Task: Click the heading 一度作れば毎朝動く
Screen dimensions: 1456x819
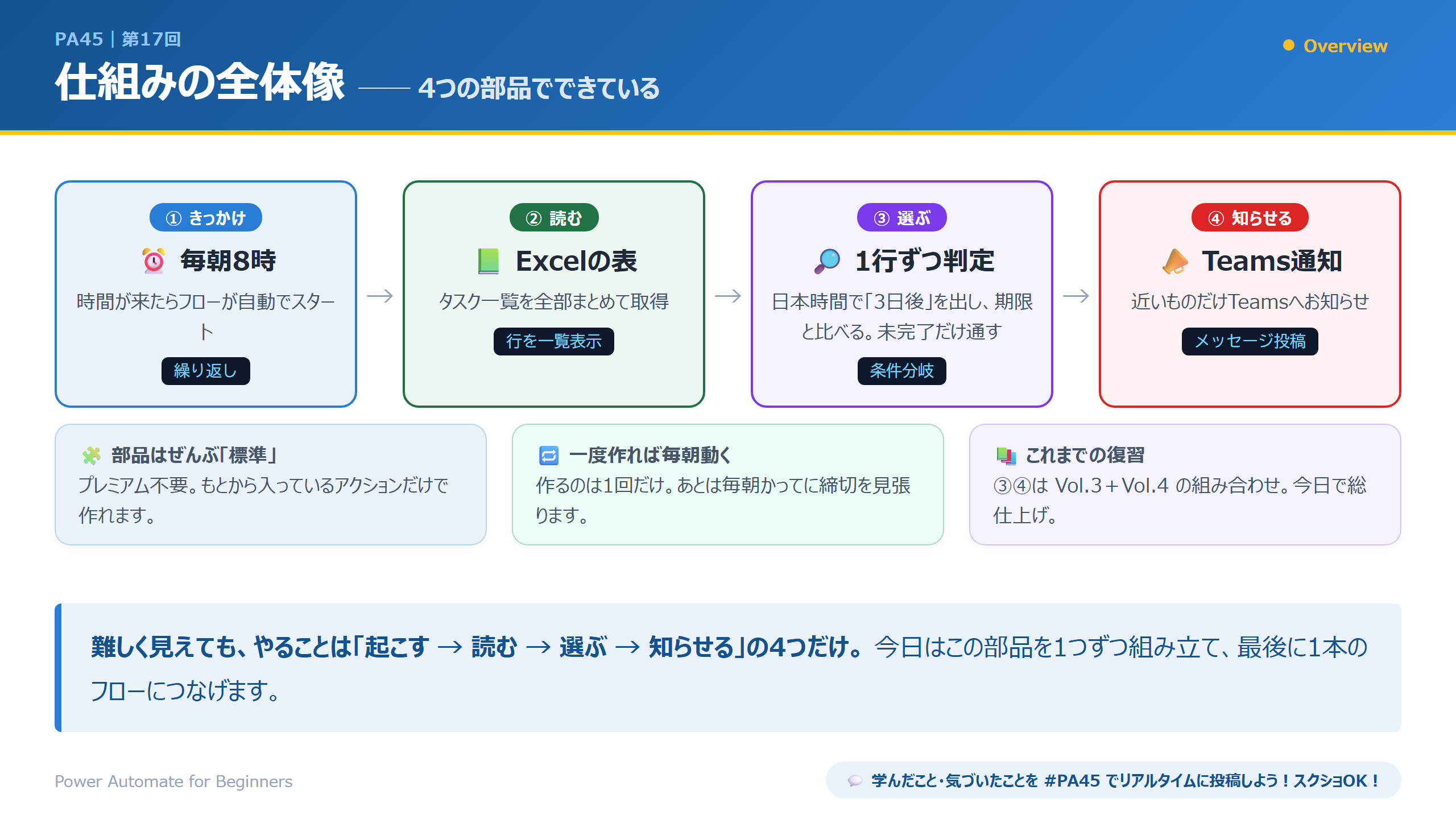Action: [650, 455]
